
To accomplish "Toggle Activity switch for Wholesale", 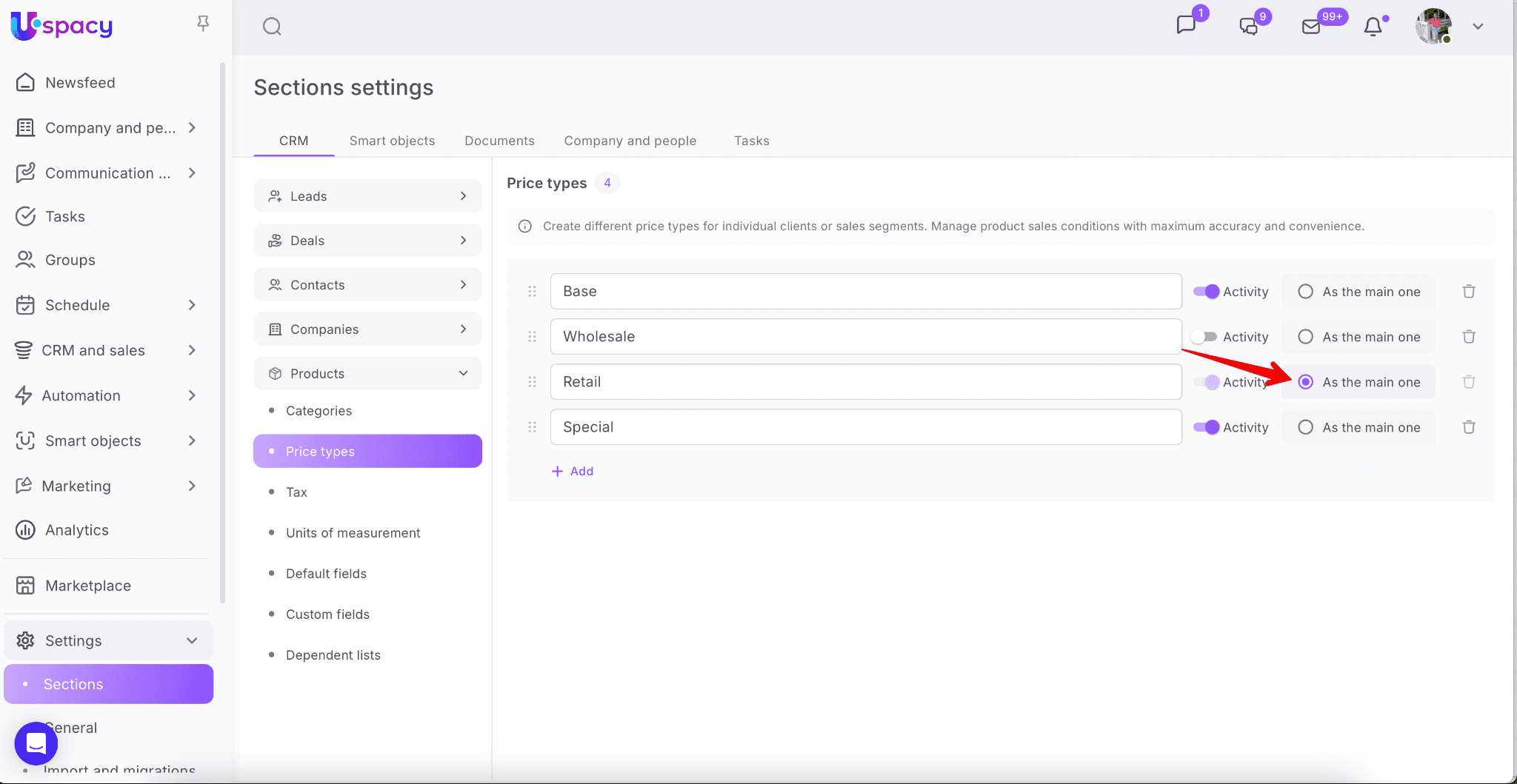I will click(1205, 337).
